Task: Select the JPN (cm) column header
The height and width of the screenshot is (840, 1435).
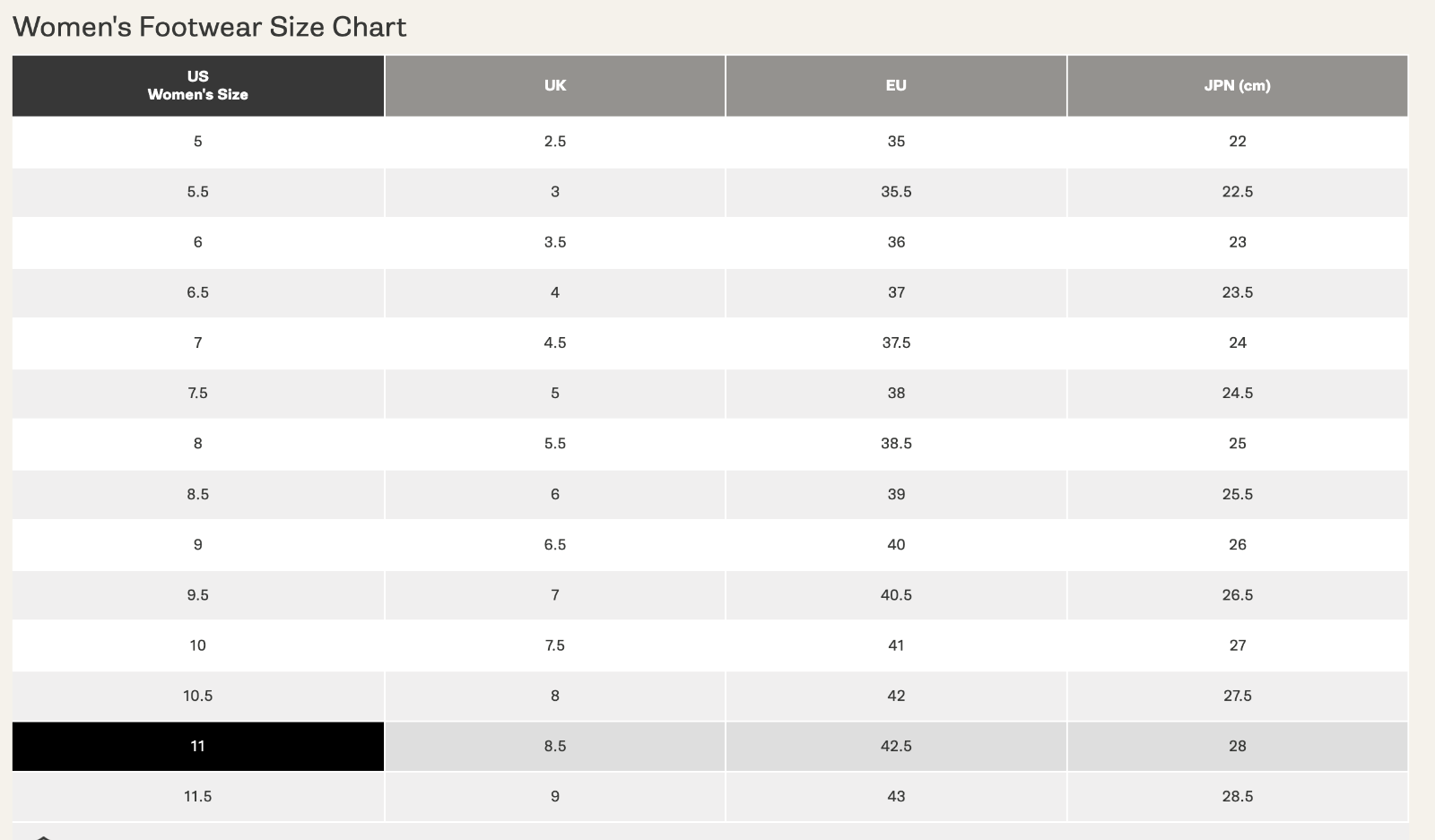Action: coord(1237,85)
